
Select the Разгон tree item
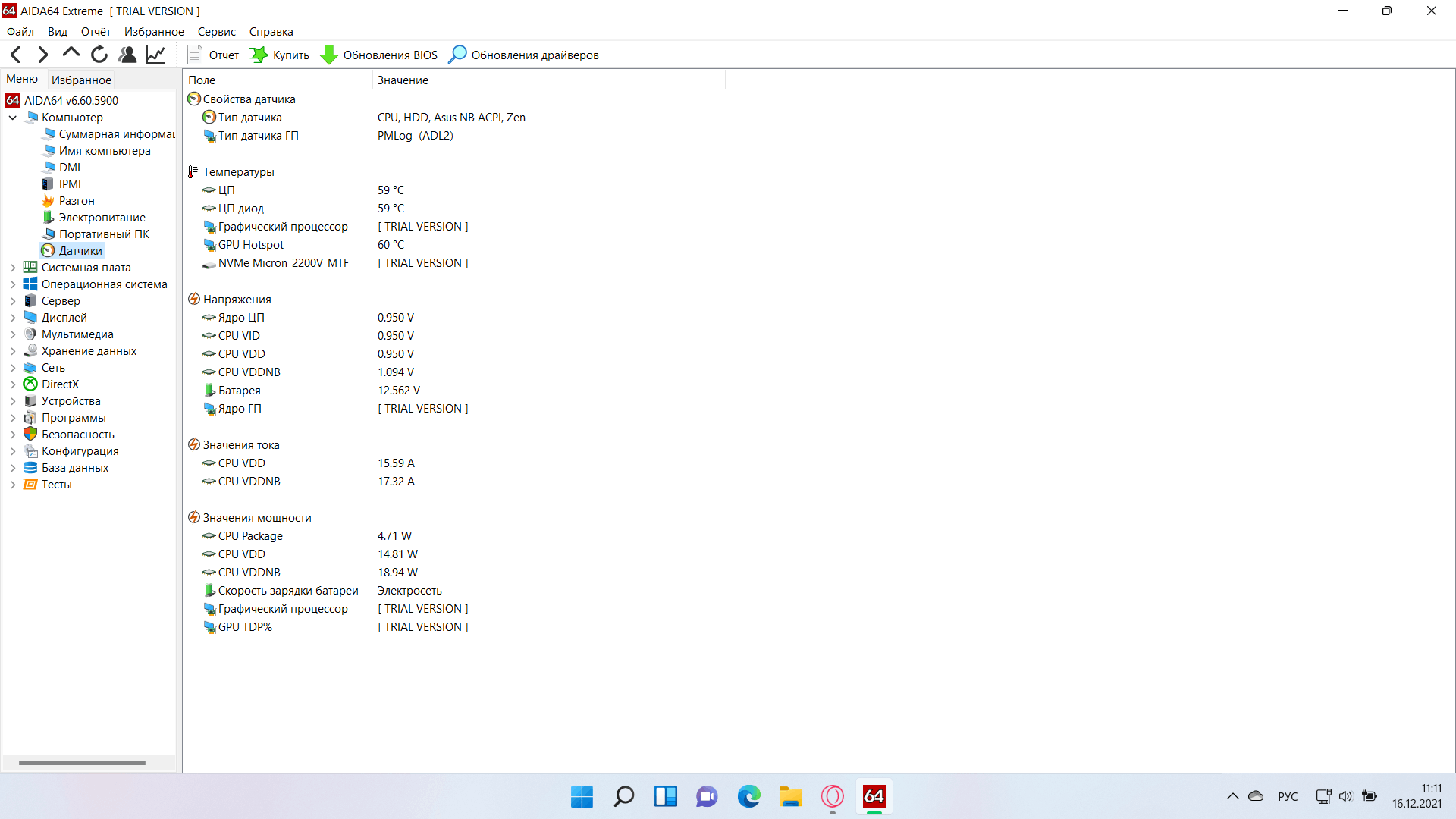(x=68, y=201)
